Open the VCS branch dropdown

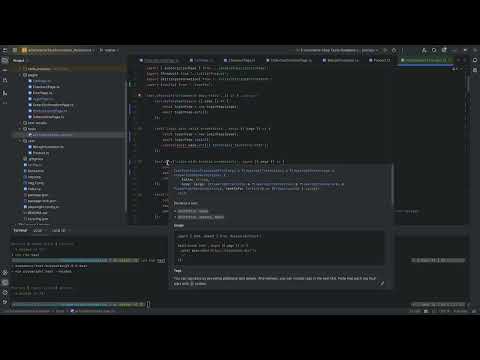tap(110, 50)
